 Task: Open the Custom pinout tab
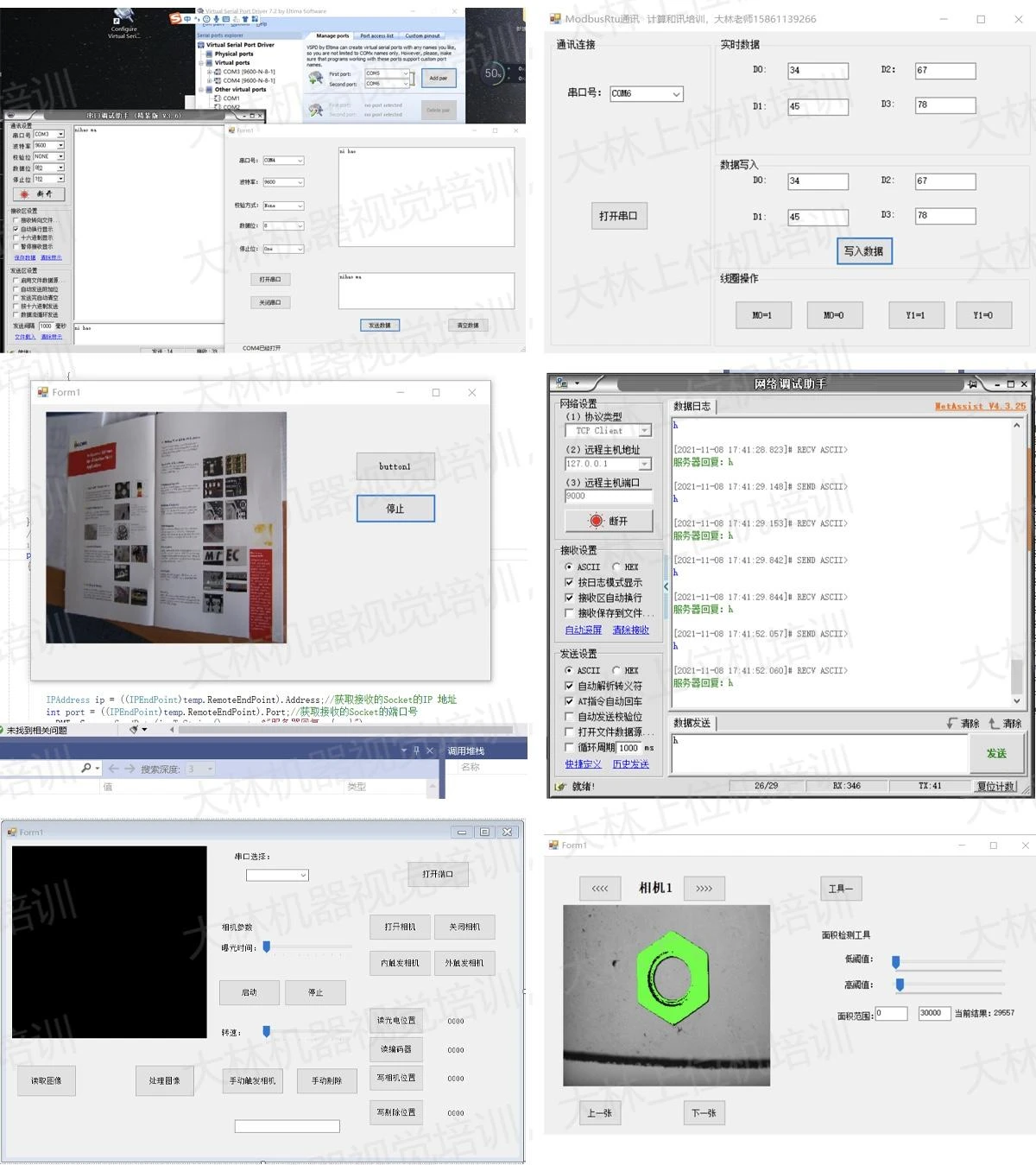422,36
